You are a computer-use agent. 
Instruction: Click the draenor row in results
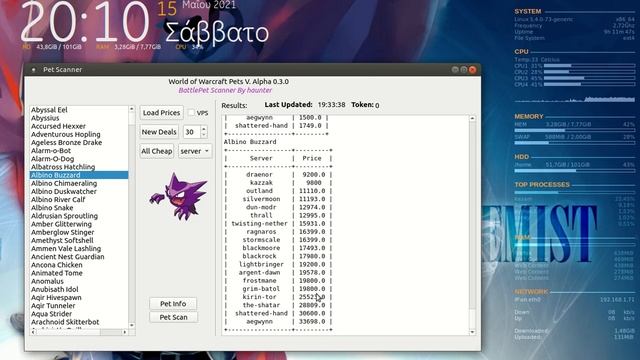tap(278, 174)
